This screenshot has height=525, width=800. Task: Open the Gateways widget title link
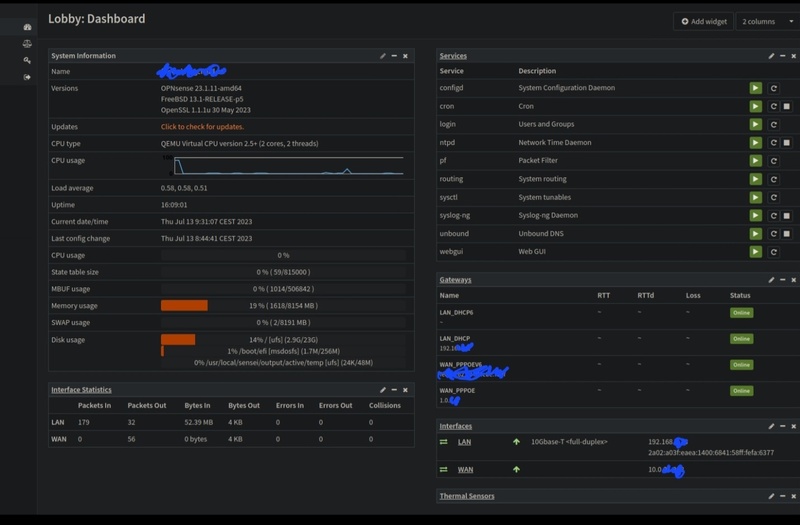pos(455,280)
